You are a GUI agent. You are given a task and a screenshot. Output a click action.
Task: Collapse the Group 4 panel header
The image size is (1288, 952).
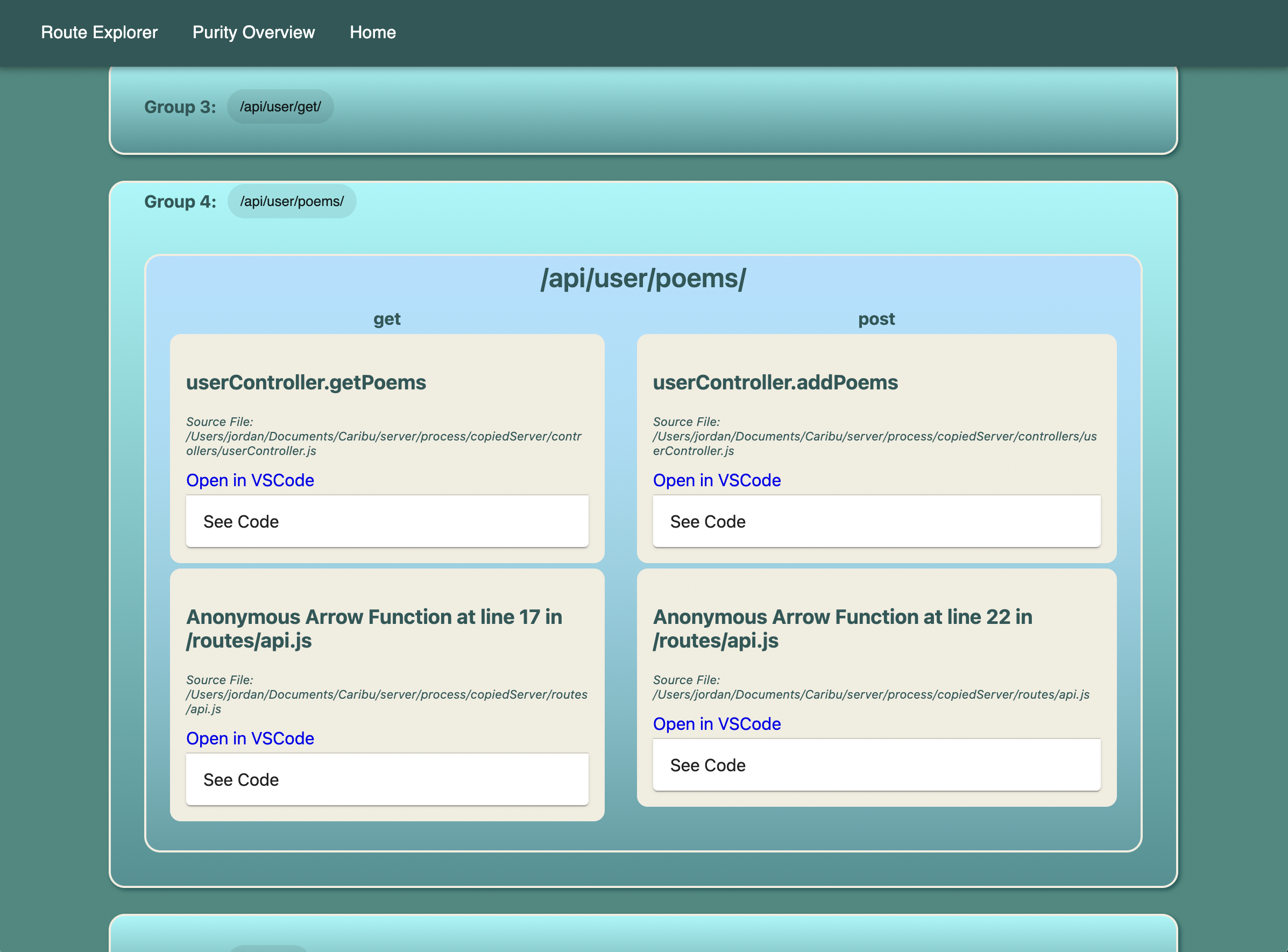tap(180, 201)
